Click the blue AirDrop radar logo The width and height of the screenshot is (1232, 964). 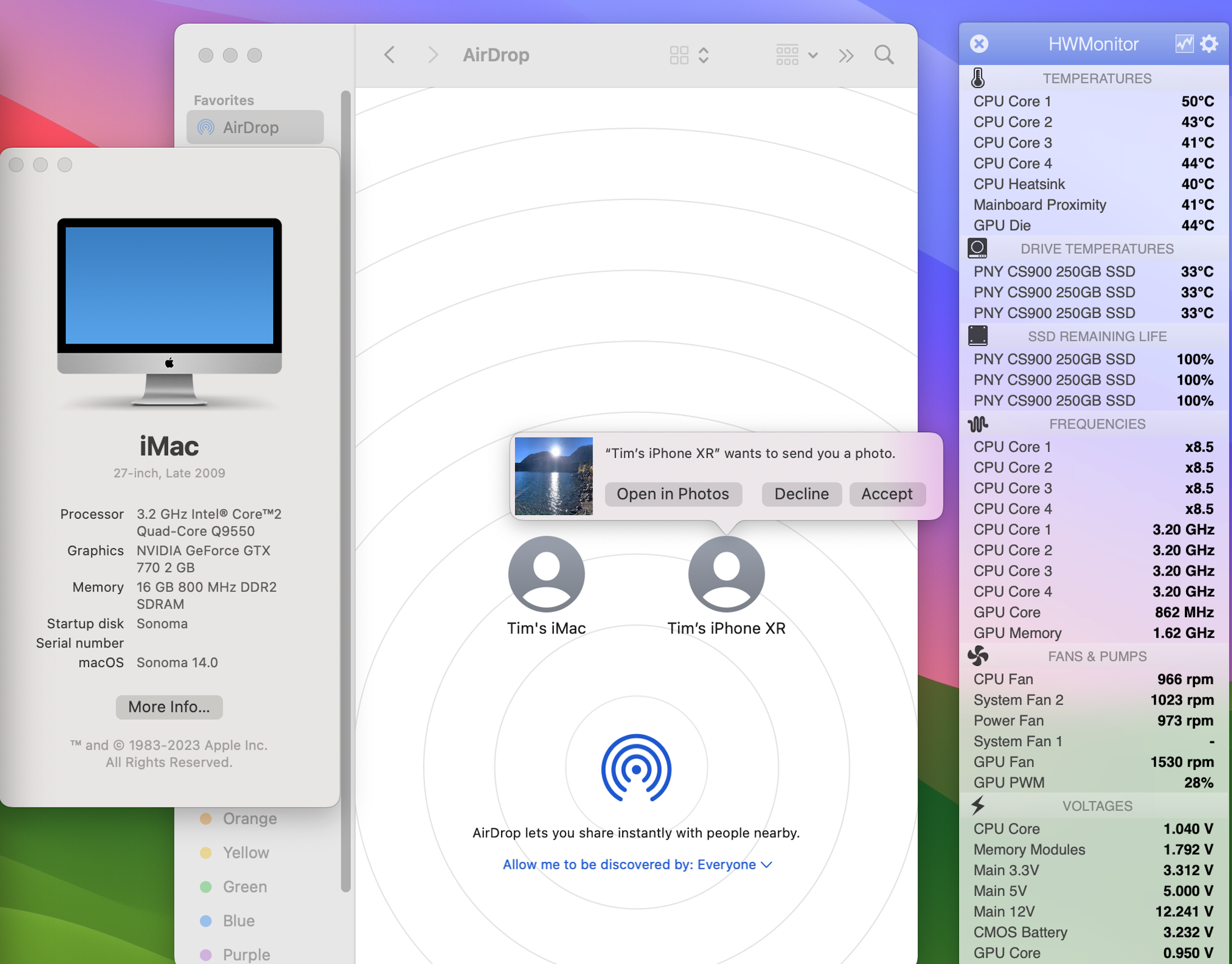click(636, 768)
